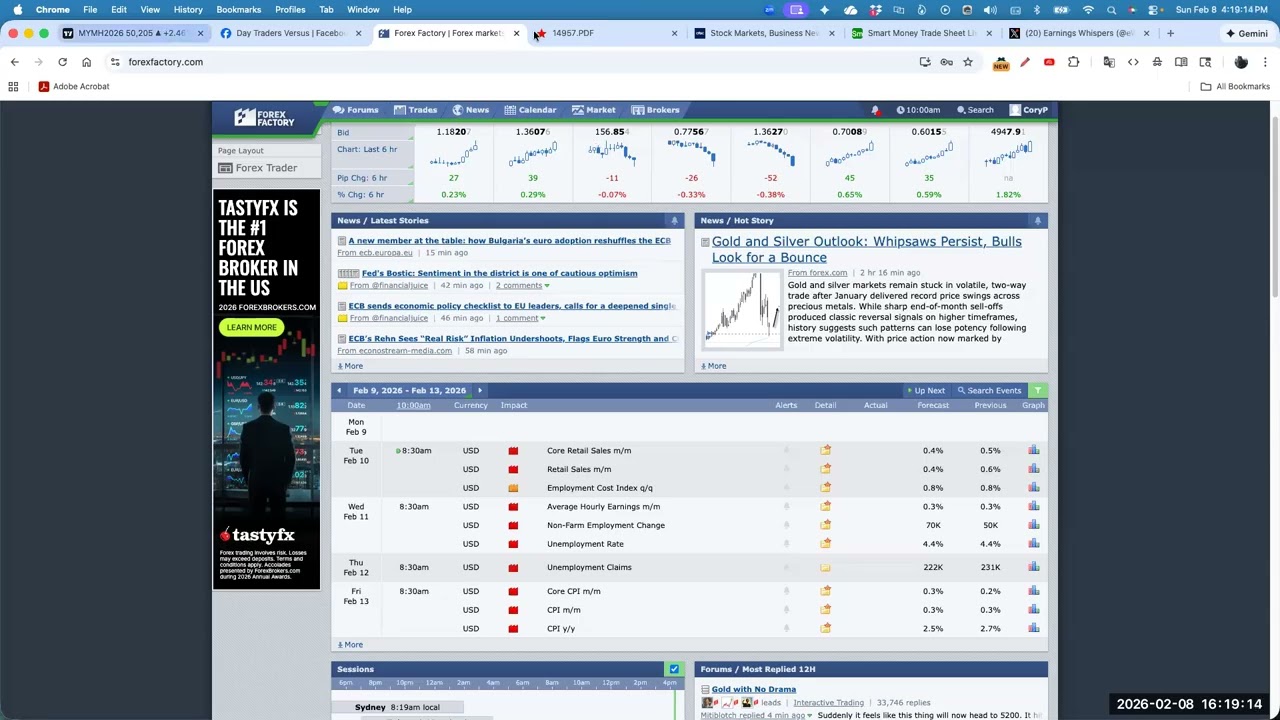Reload the page
Image resolution: width=1280 pixels, height=720 pixels.
coord(62,62)
